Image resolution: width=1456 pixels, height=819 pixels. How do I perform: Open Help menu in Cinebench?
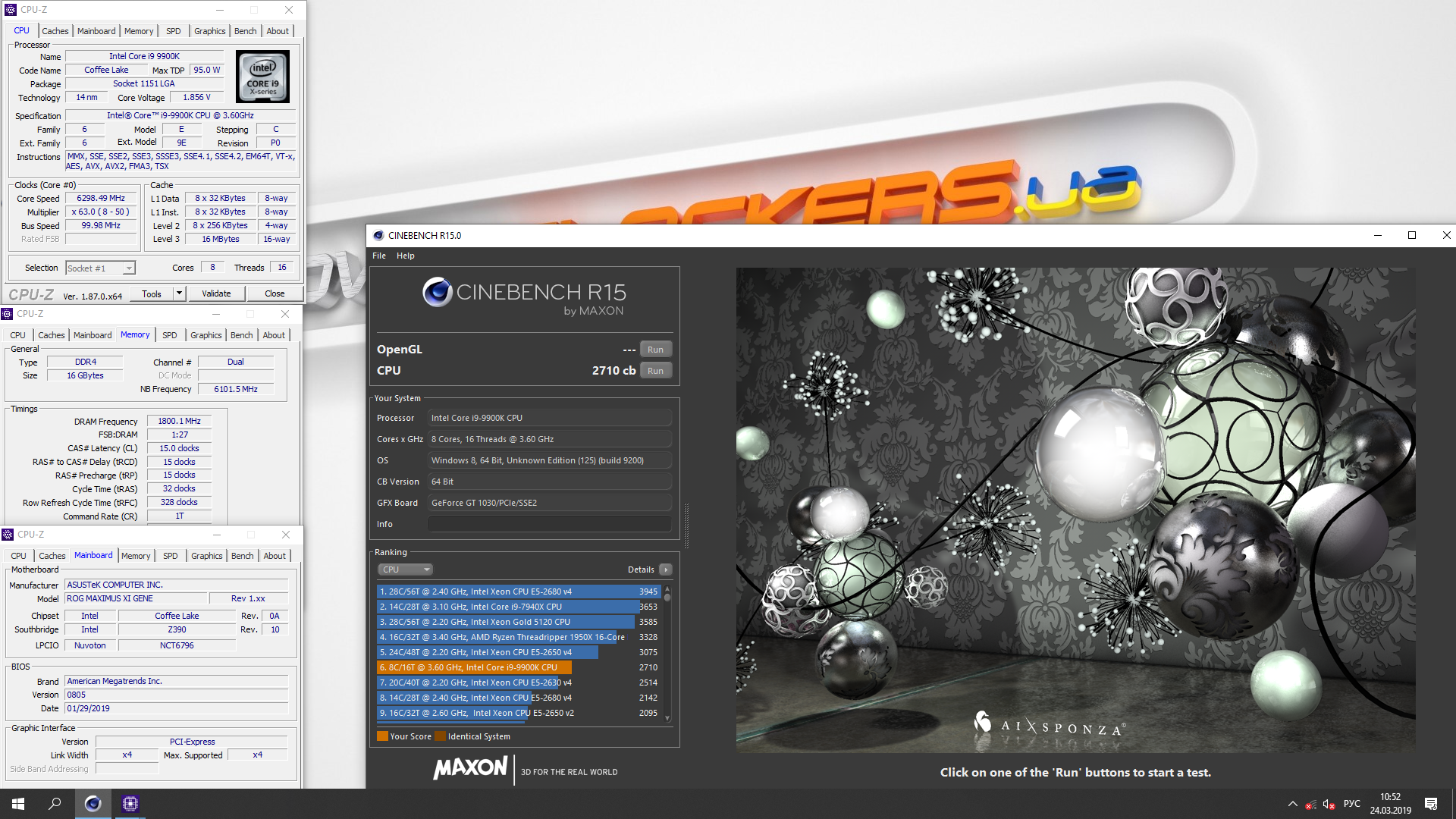point(406,256)
